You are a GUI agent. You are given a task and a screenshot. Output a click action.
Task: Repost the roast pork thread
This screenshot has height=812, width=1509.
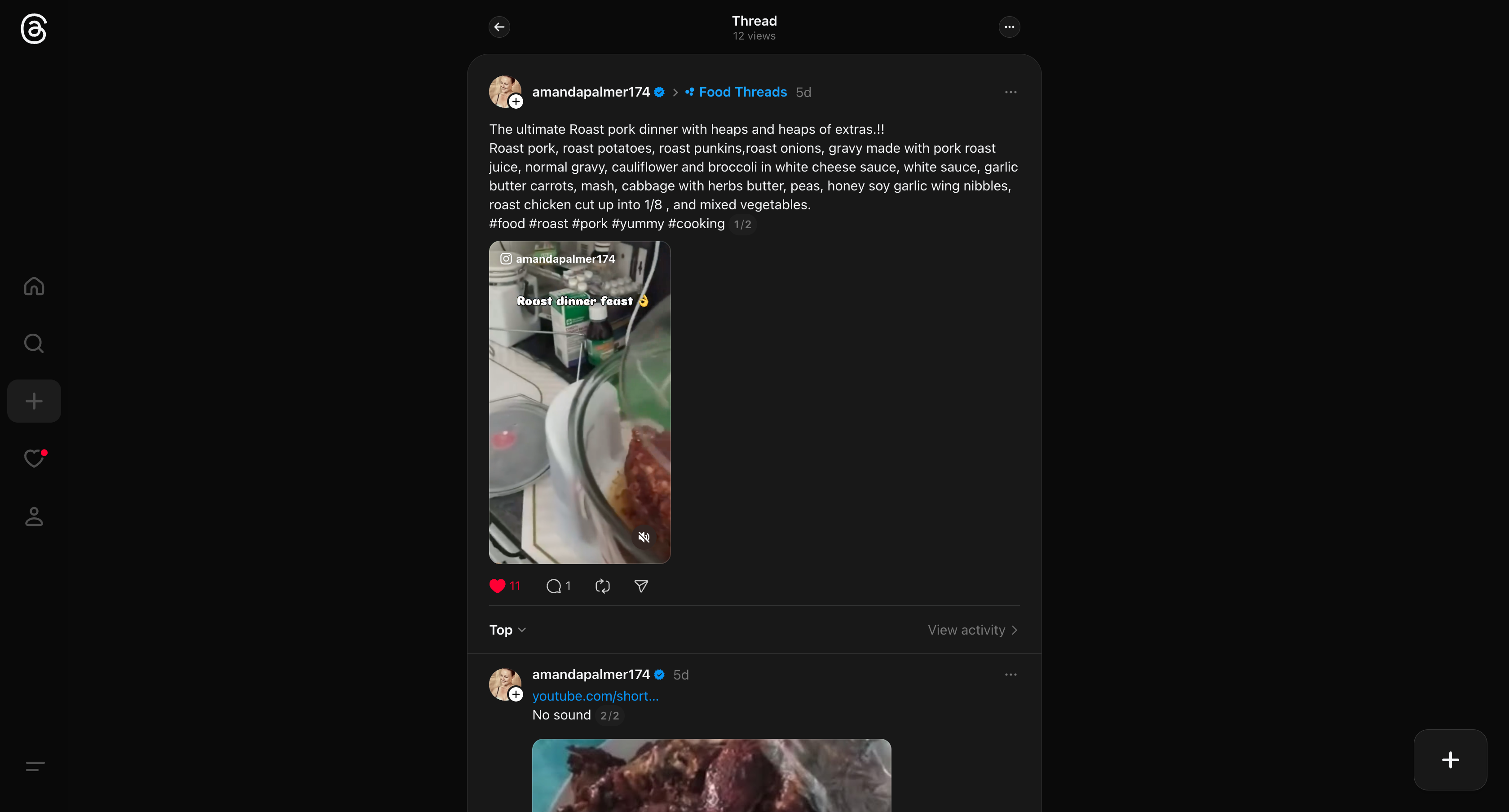click(602, 586)
